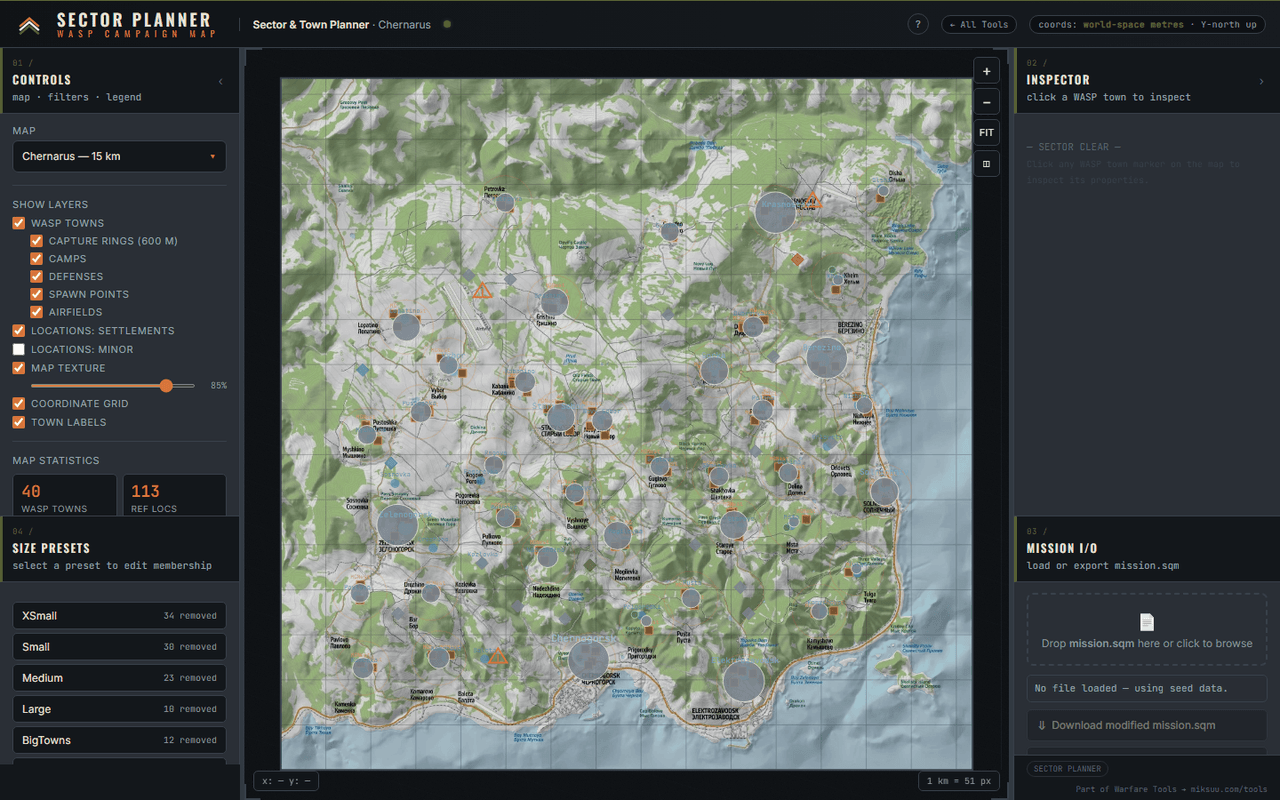Toggle the Map Texture checkbox
The width and height of the screenshot is (1280, 800).
click(18, 368)
